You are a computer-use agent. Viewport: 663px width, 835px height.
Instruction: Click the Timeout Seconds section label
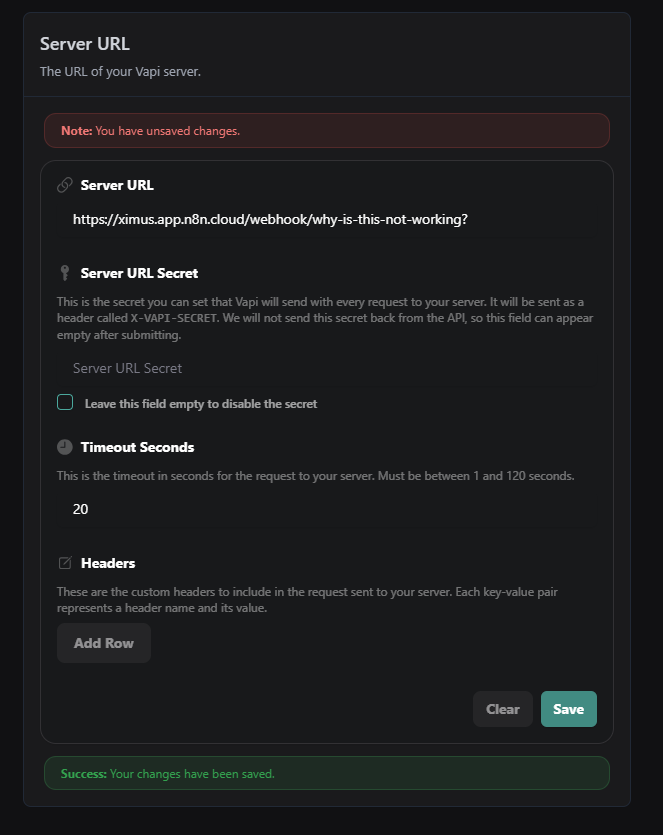(x=138, y=446)
